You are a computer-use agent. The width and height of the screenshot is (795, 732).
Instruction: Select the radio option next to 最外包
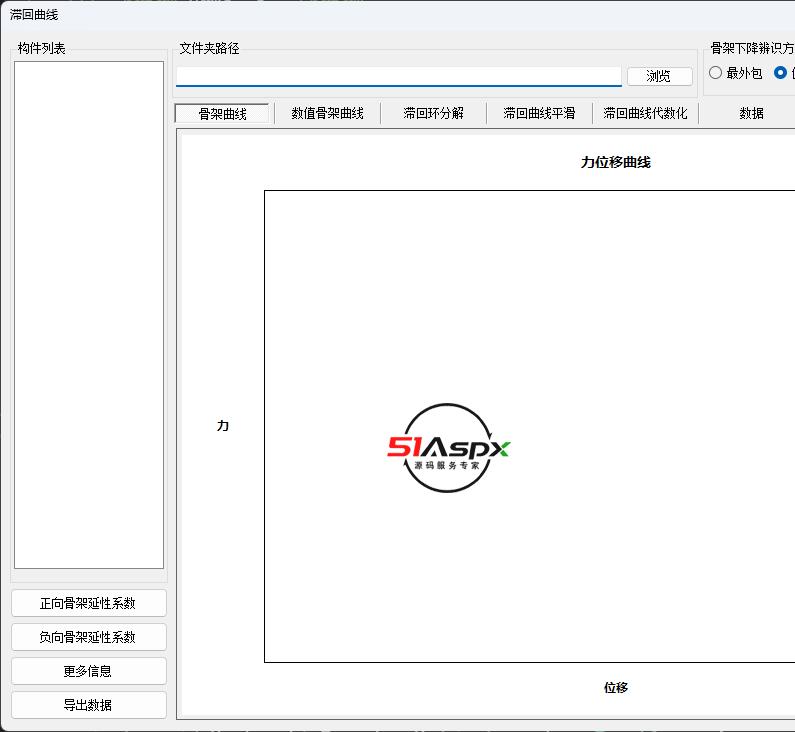[x=781, y=73]
